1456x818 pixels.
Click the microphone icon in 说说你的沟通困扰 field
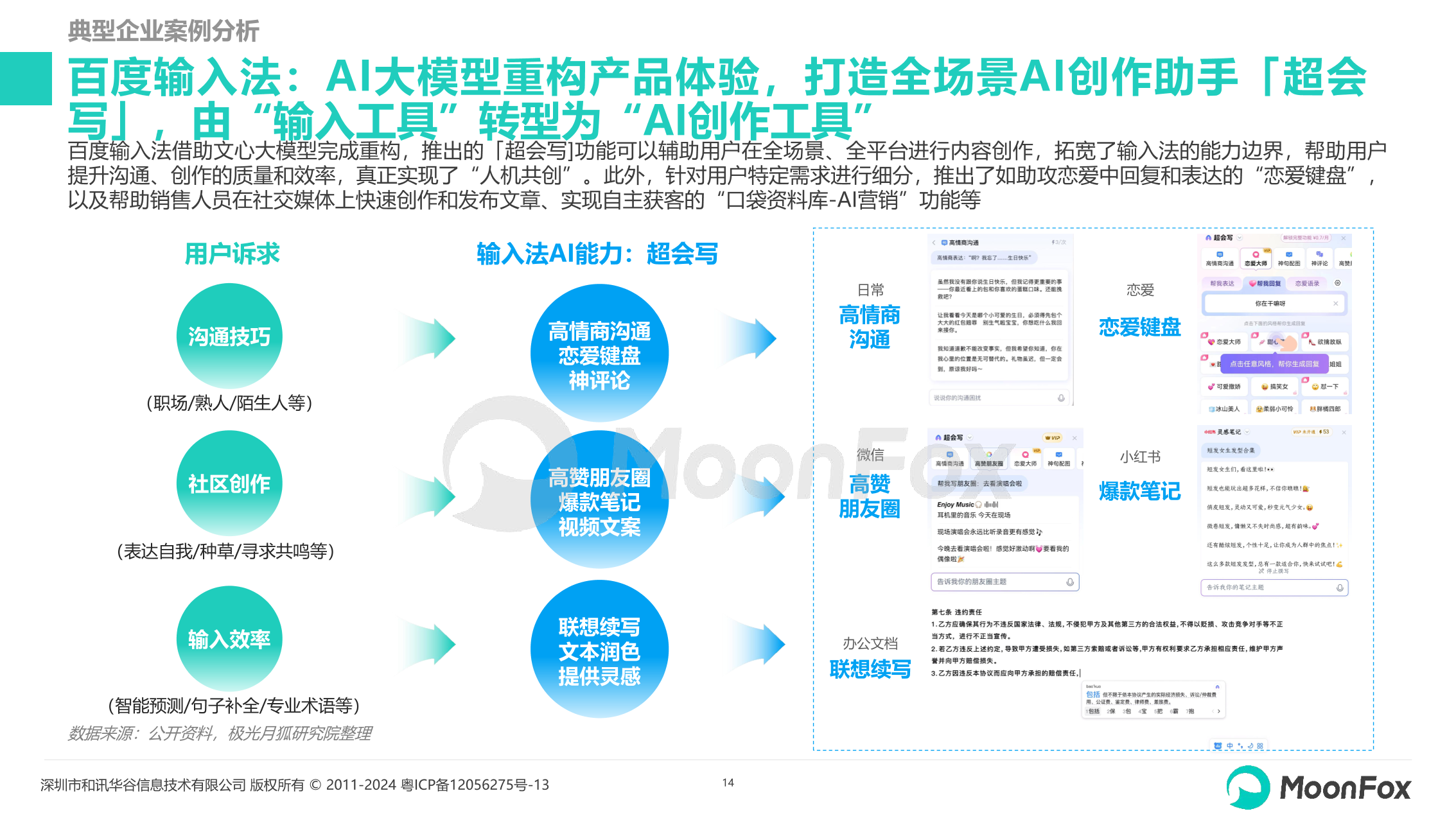pyautogui.click(x=1061, y=398)
